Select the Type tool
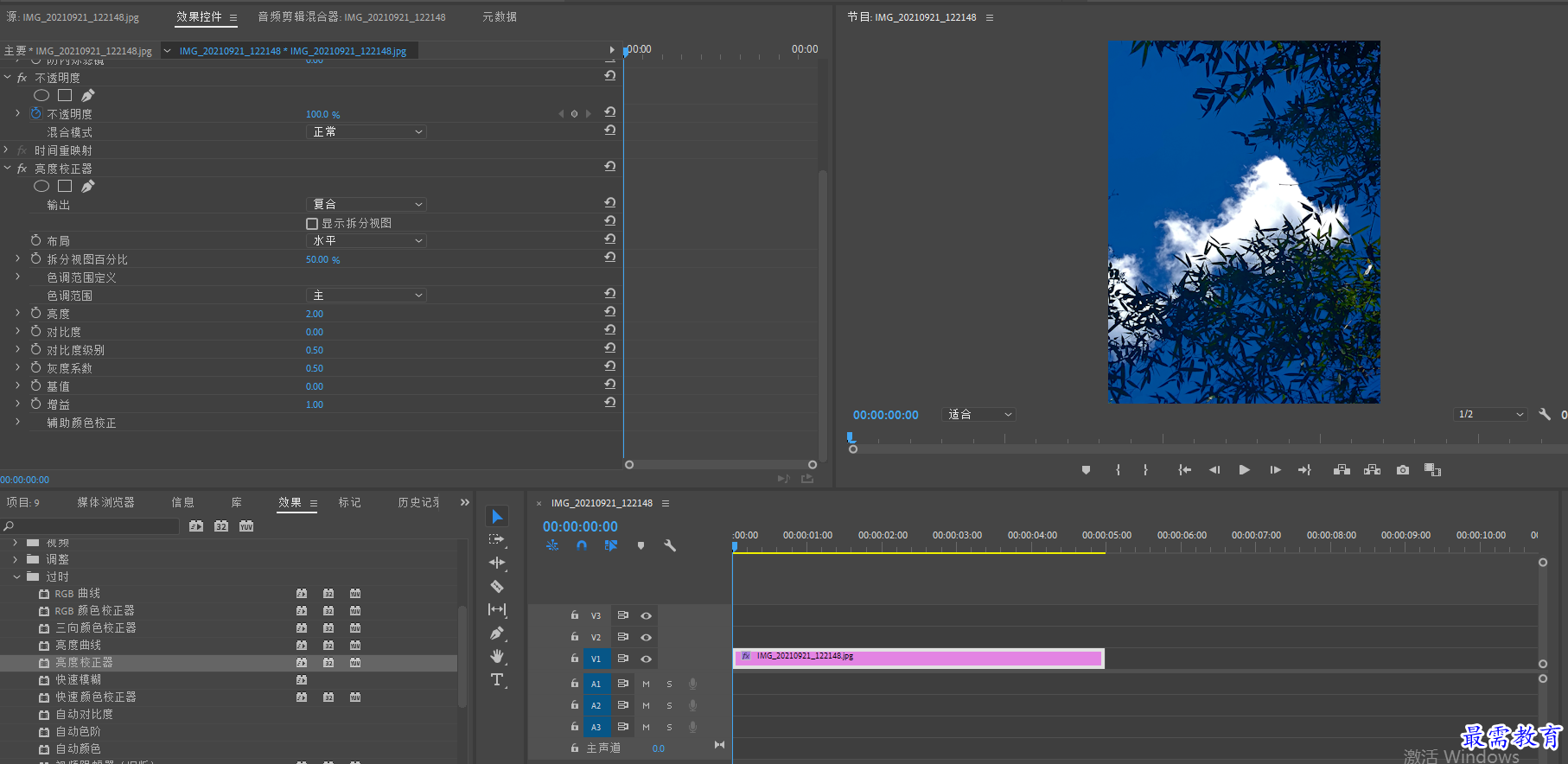Image resolution: width=1568 pixels, height=764 pixels. click(x=497, y=679)
